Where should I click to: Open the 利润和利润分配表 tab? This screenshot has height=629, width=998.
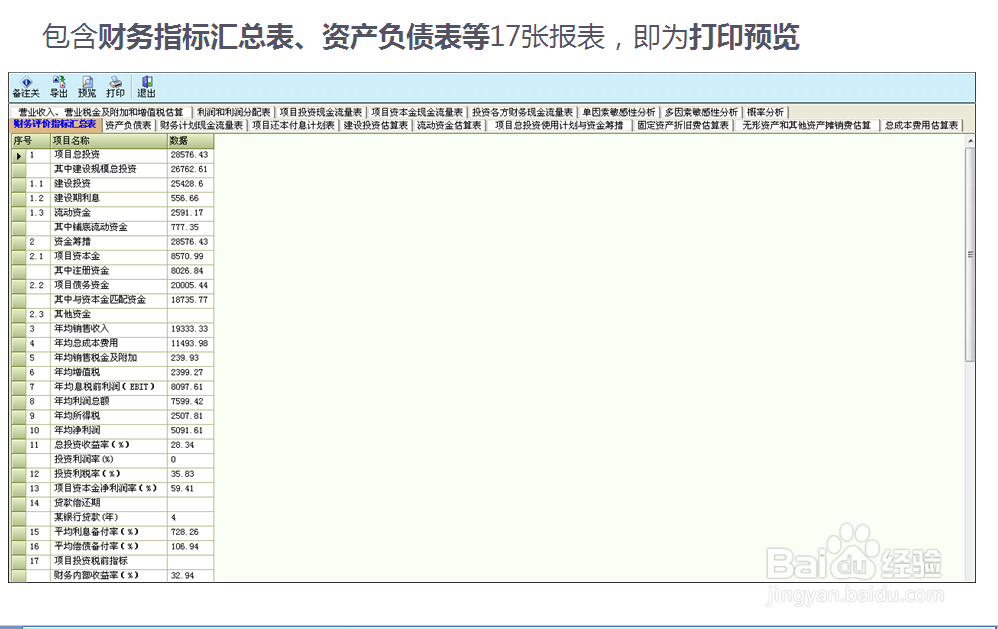233,112
